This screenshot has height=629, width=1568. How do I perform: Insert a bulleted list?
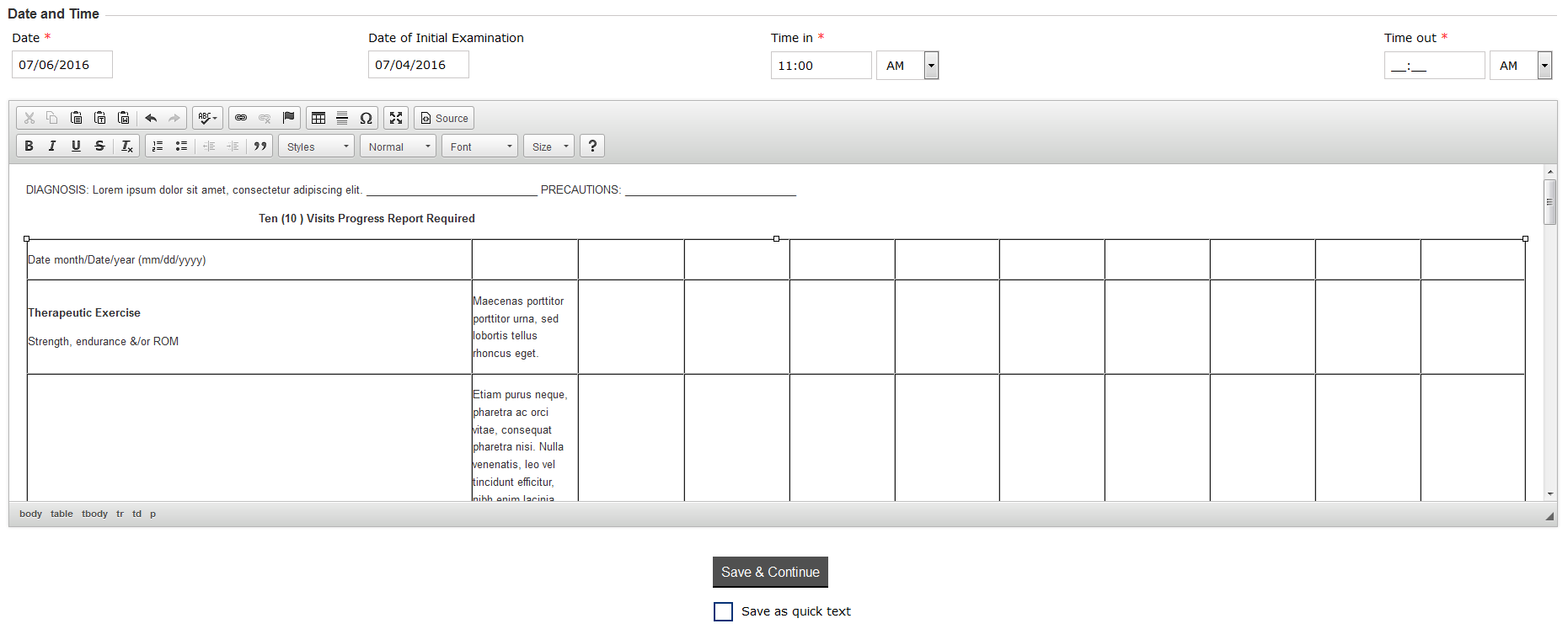tap(181, 147)
